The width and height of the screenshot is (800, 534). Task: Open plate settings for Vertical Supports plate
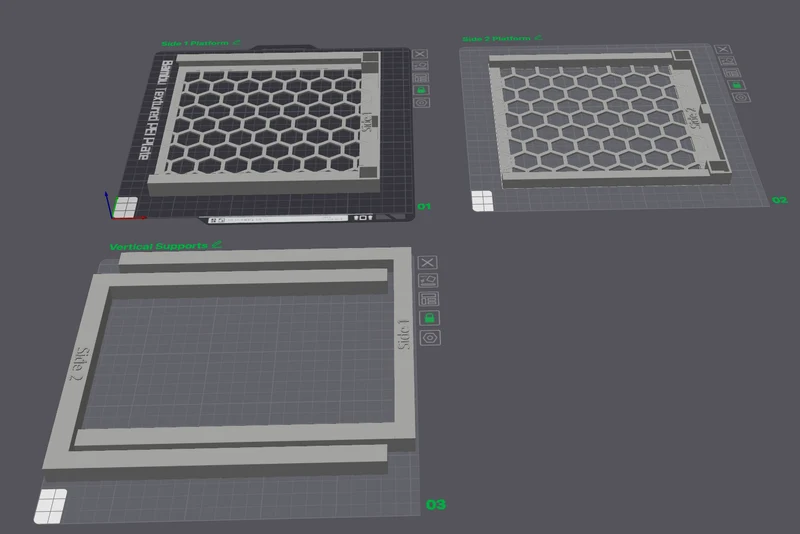(430, 338)
